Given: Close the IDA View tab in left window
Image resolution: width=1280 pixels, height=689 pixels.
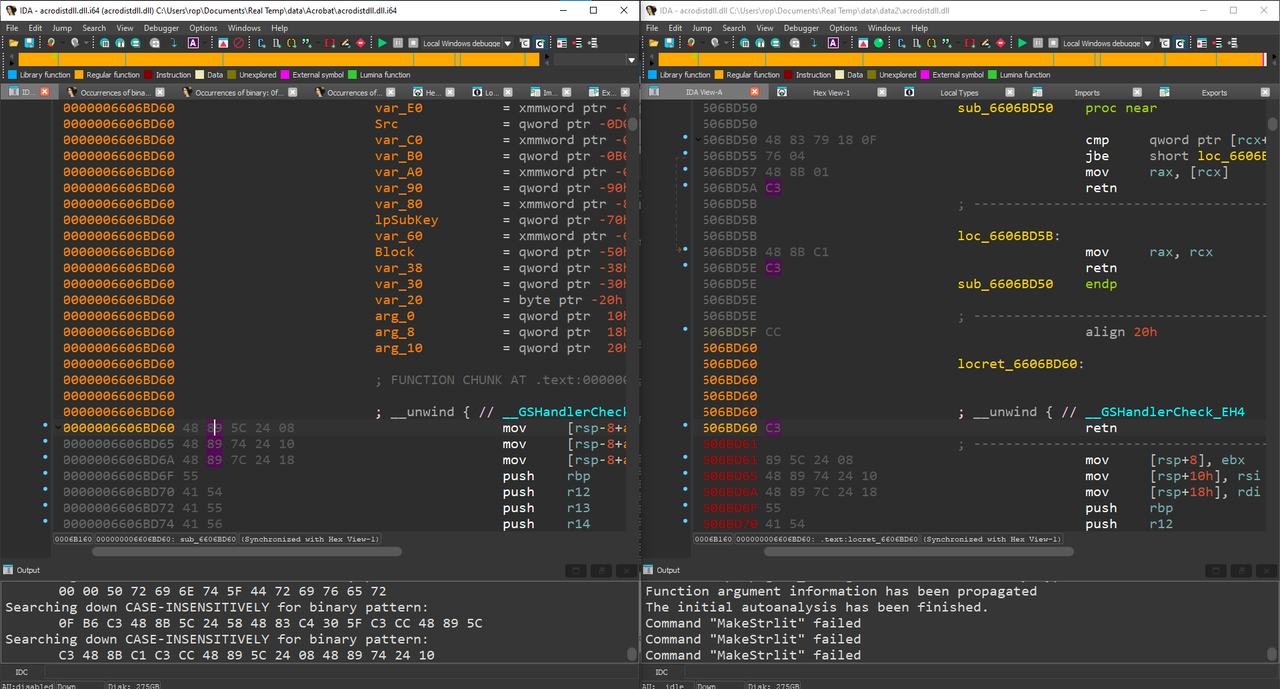Looking at the screenshot, I should point(44,92).
